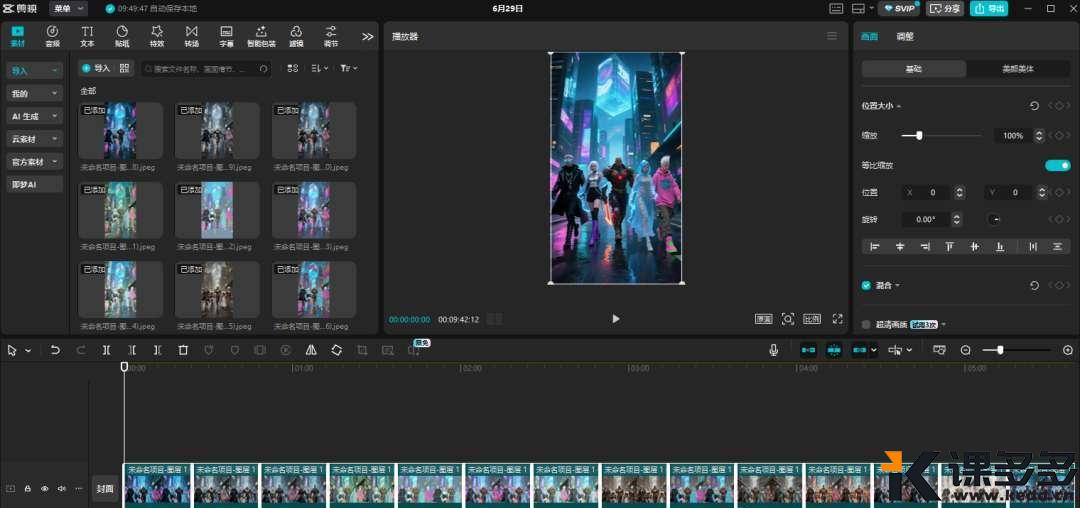1080x508 pixels.
Task: Open the layout switcher dropdown in title bar
Action: point(862,8)
